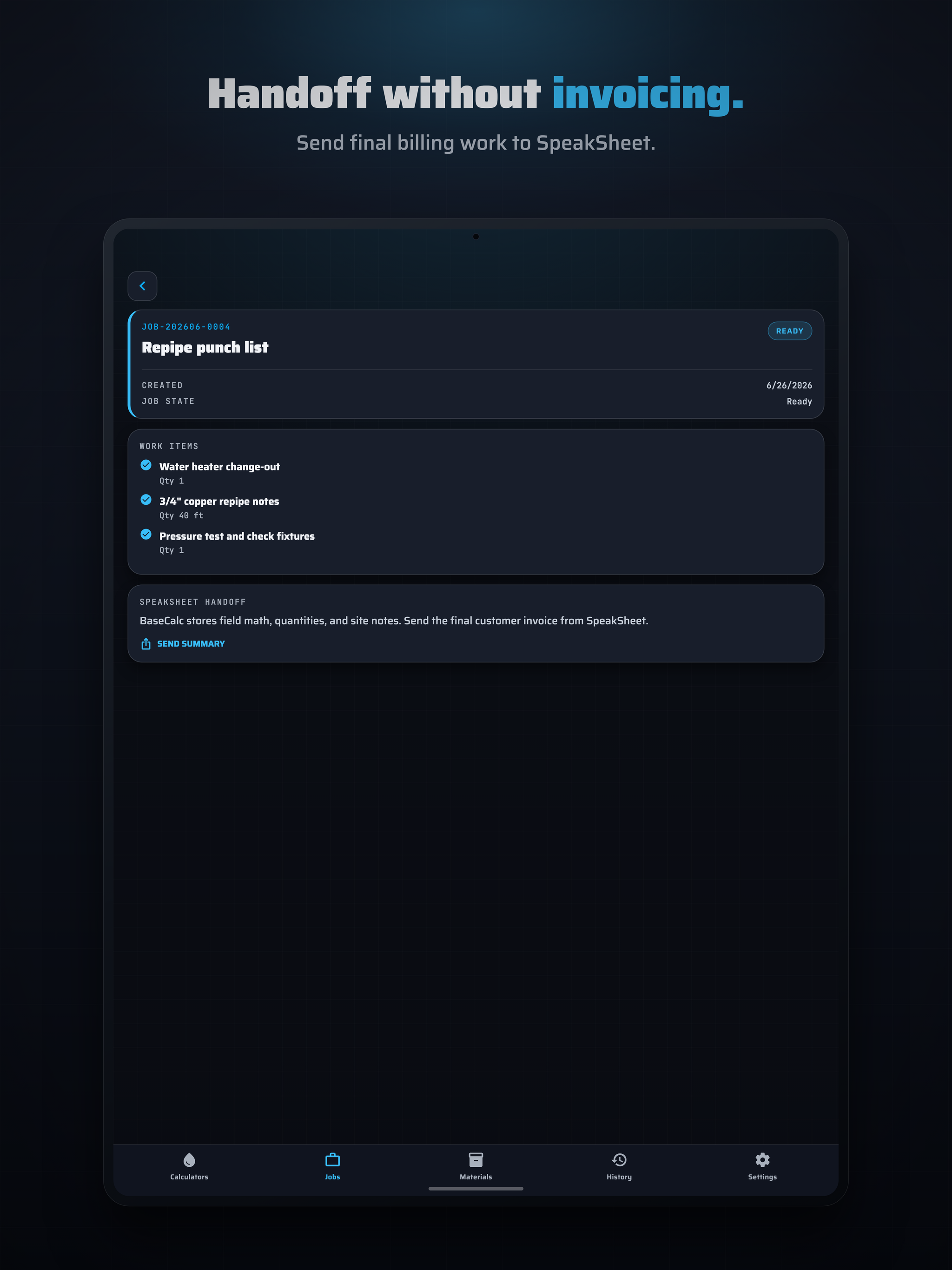
Task: Click the home indicator bar
Action: (x=476, y=1189)
